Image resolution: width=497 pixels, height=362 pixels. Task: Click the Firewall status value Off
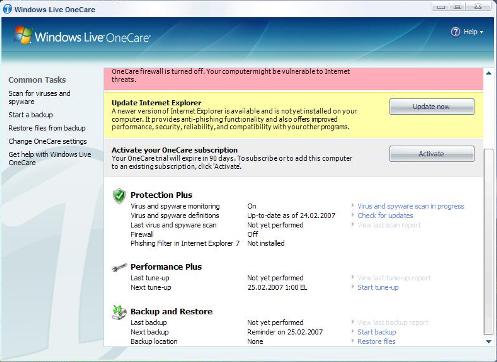tap(253, 234)
